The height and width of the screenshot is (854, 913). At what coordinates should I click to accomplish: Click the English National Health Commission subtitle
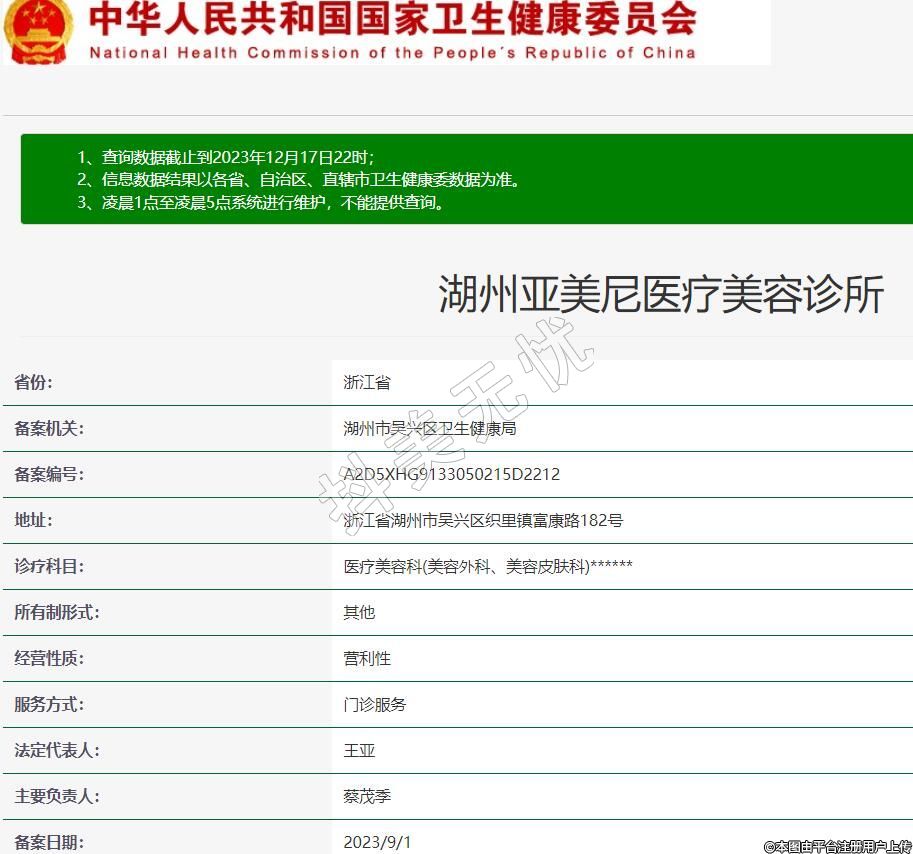click(392, 53)
